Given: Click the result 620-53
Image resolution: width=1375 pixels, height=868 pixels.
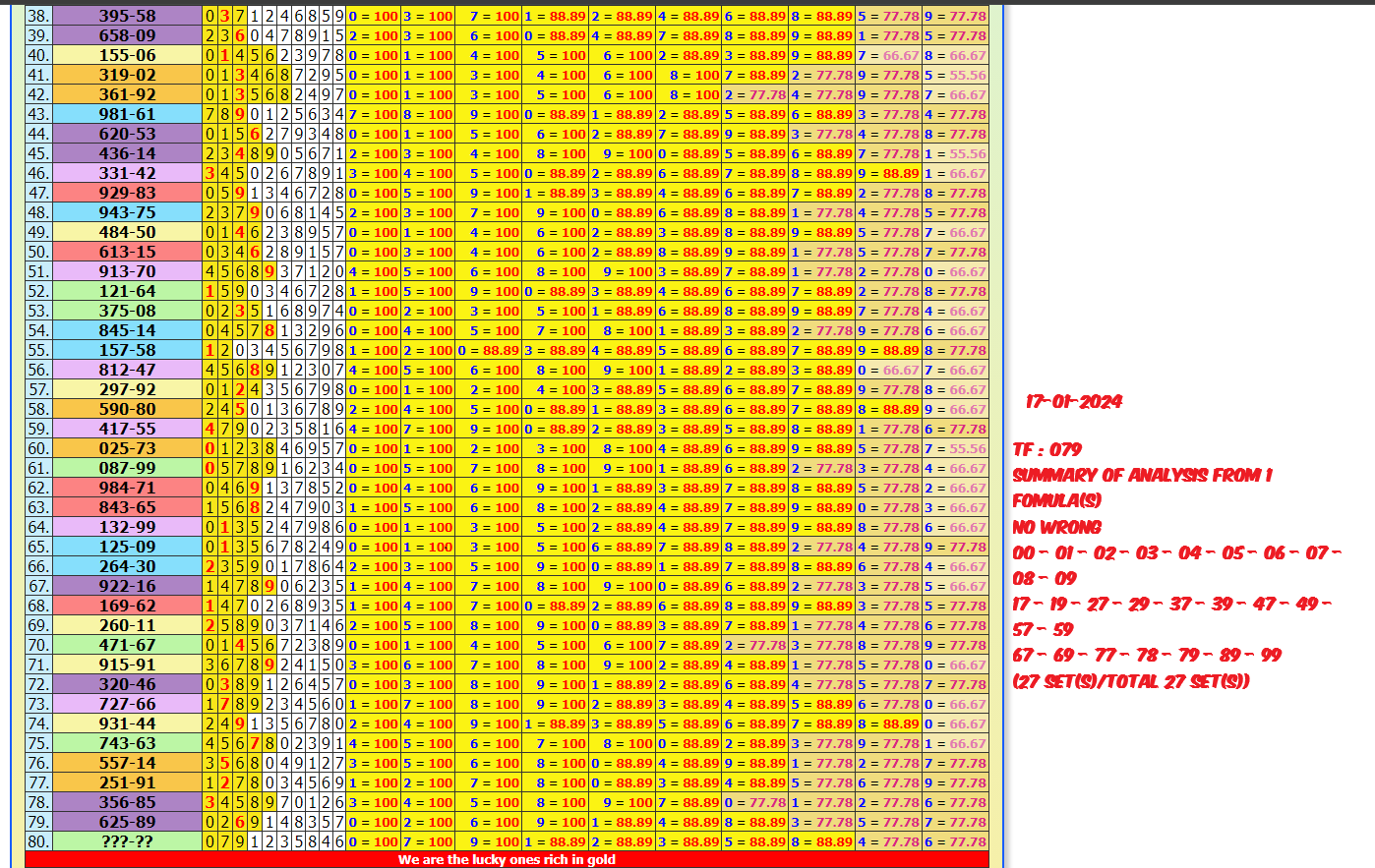Looking at the screenshot, I should pyautogui.click(x=127, y=134).
